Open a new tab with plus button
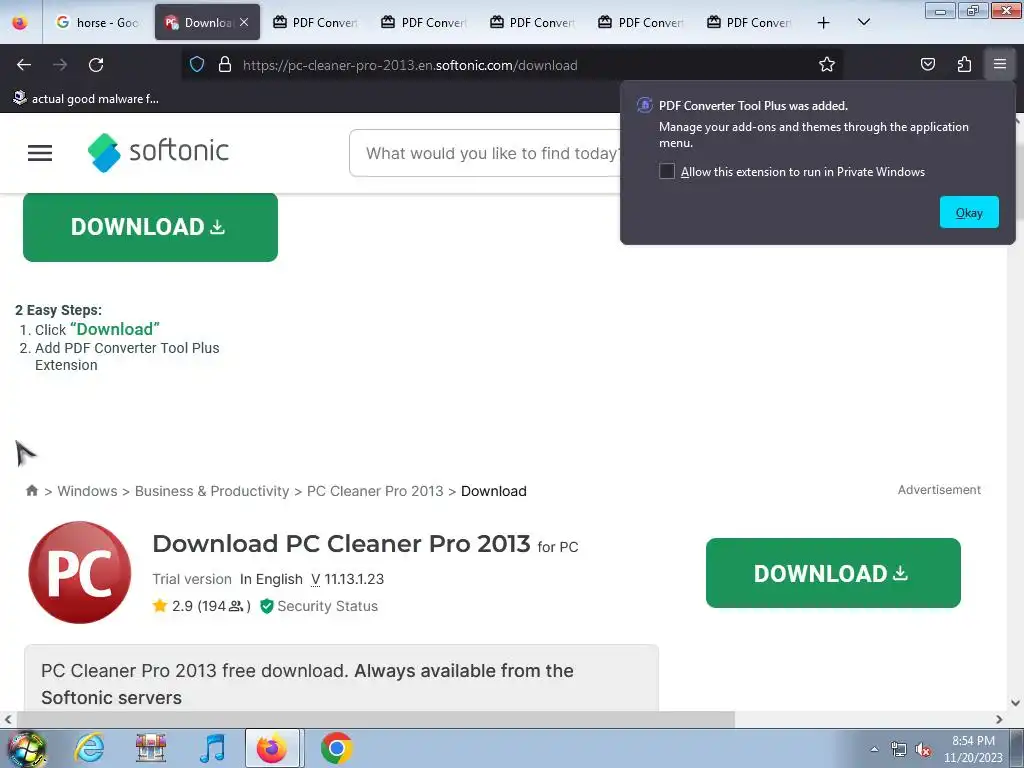 point(824,23)
